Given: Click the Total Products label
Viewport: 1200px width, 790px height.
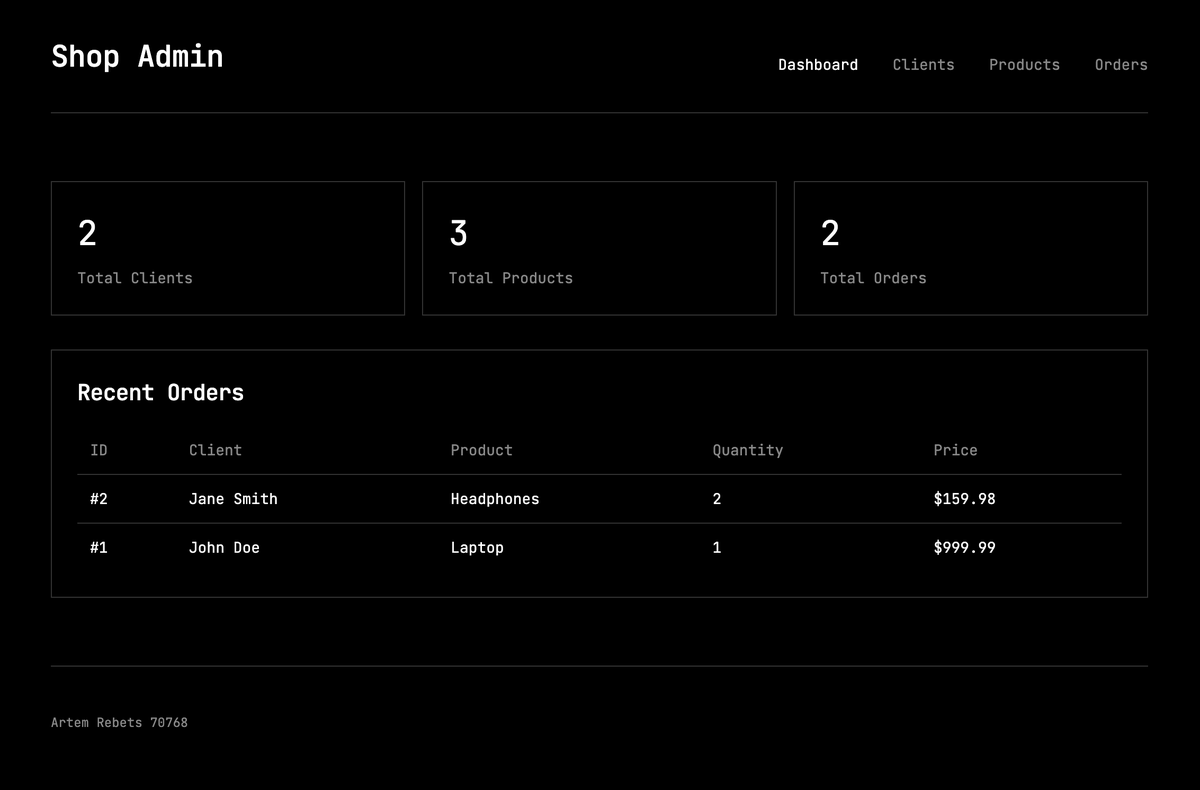Looking at the screenshot, I should point(511,278).
